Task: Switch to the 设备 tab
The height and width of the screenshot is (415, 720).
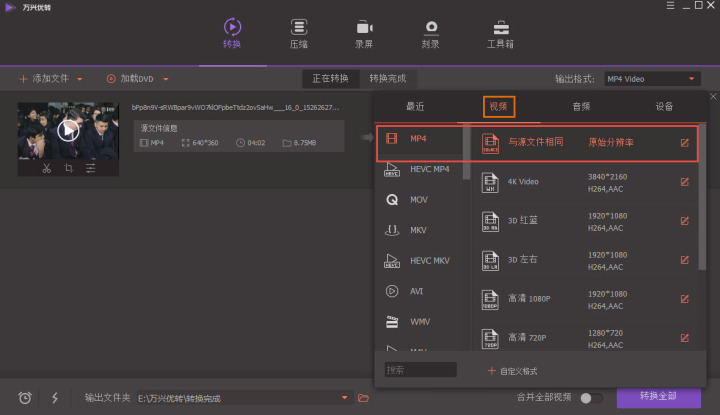Action: coord(664,107)
